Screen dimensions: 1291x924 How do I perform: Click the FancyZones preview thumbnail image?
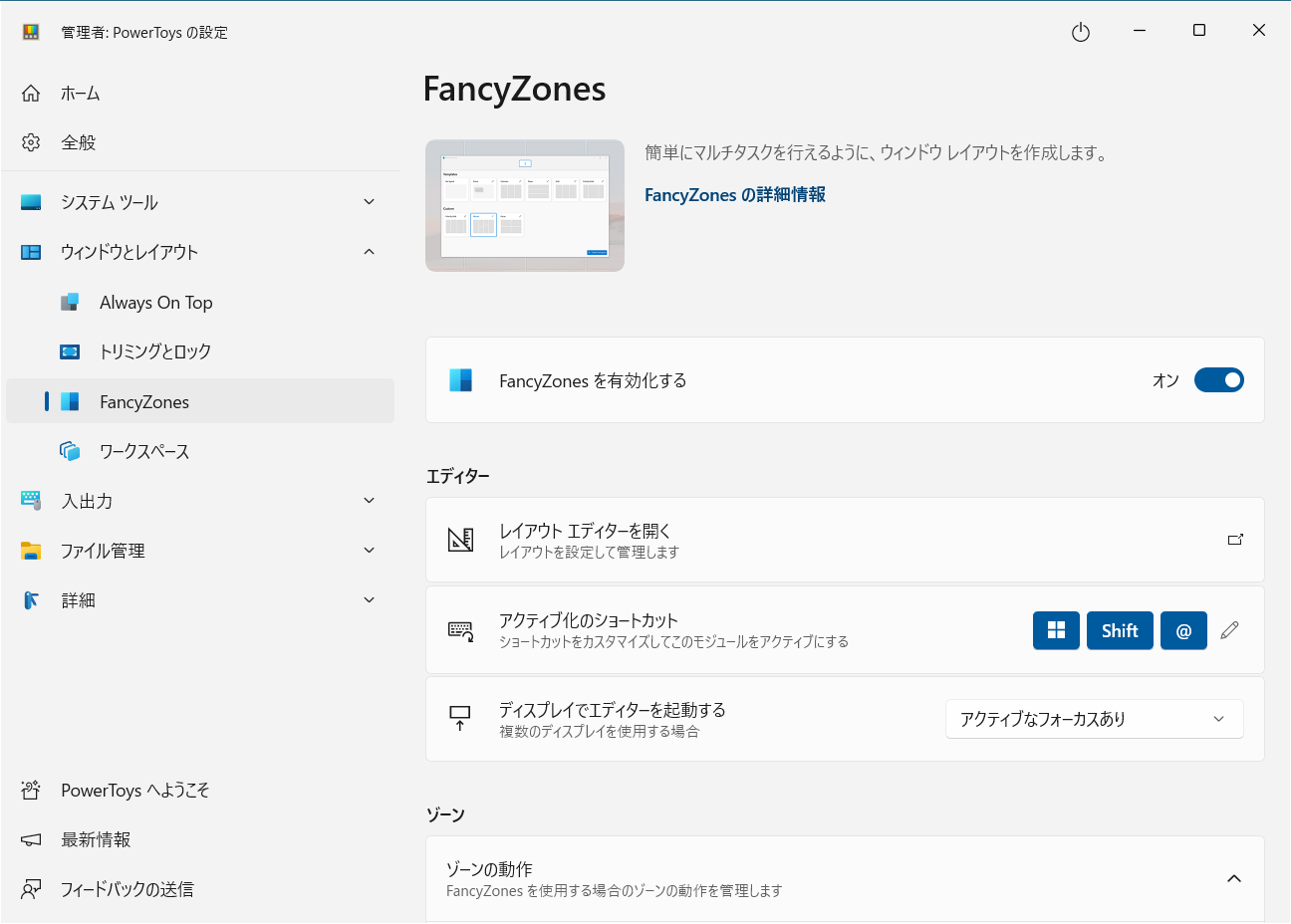(525, 205)
